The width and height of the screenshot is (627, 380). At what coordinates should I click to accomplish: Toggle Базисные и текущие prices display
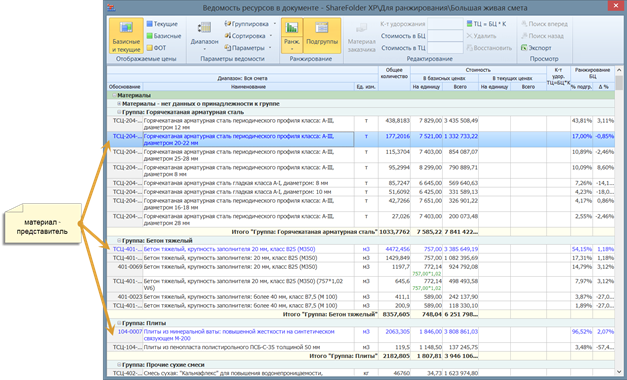126,36
